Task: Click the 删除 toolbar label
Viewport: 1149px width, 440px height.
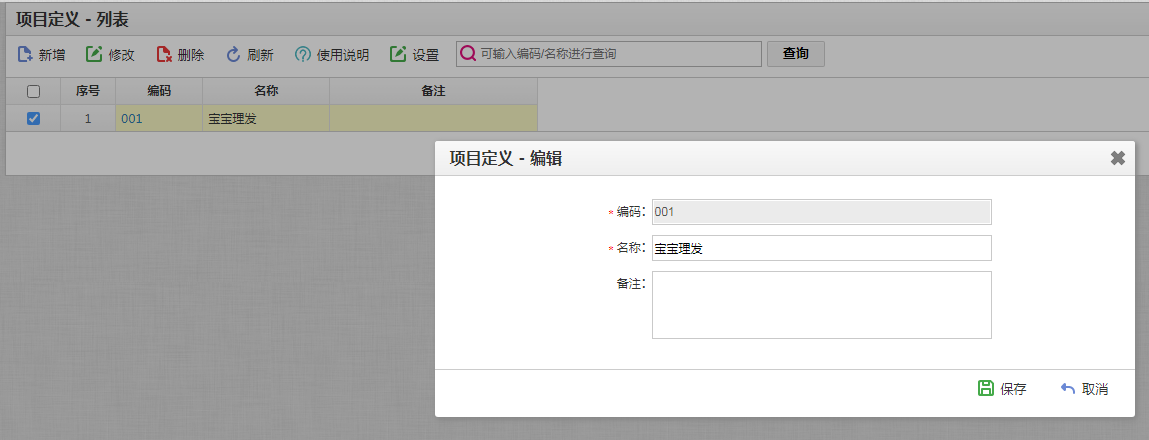Action: click(x=191, y=55)
